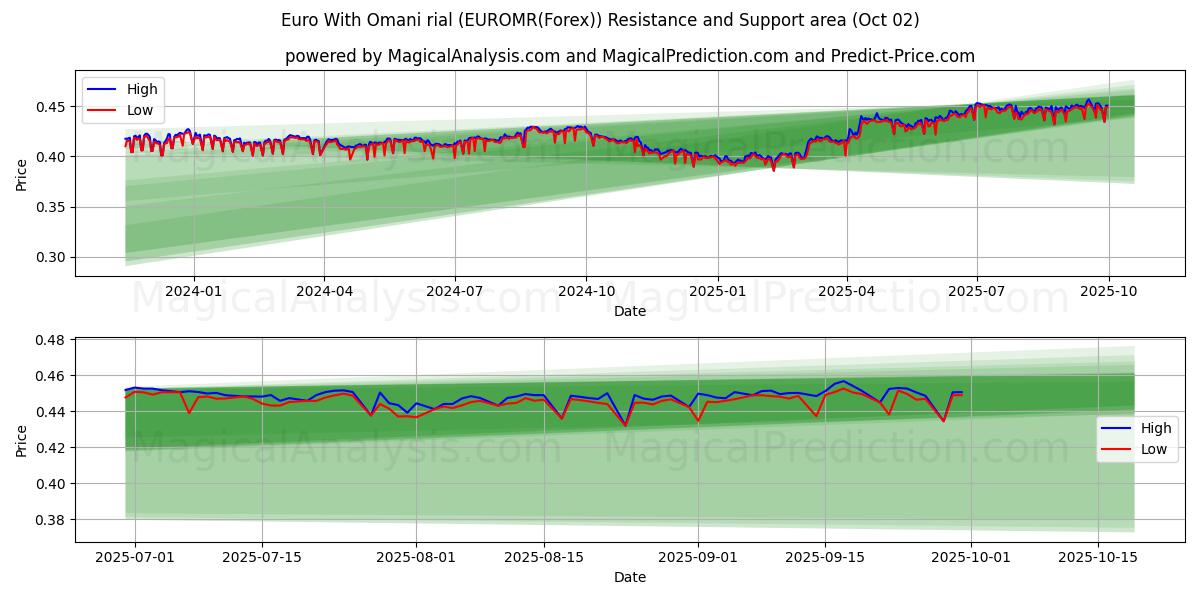Click the 2024-10 date tick label
The image size is (1200, 600).
(x=586, y=292)
